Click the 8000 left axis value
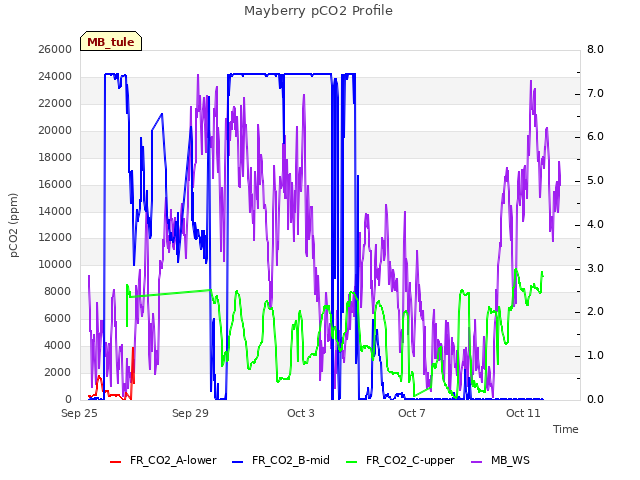Viewport: 640px width, 480px height. (58, 291)
